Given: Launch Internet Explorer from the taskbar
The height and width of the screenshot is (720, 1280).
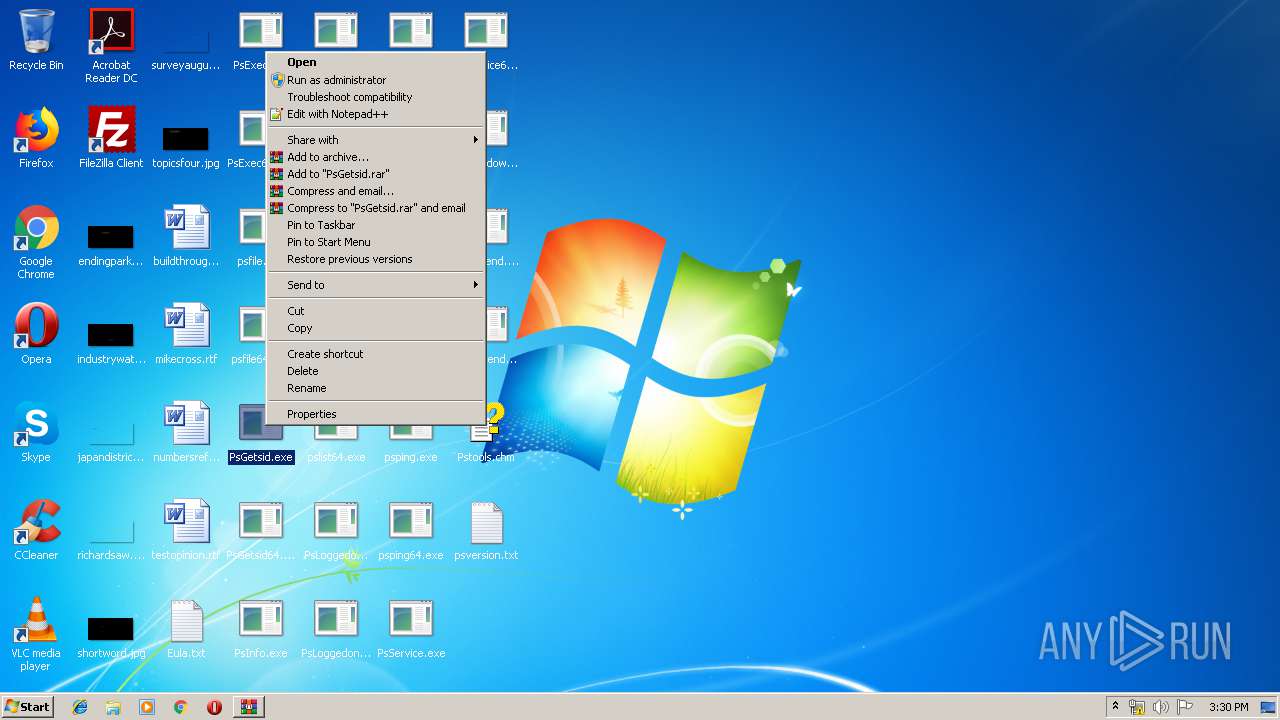Looking at the screenshot, I should [80, 707].
